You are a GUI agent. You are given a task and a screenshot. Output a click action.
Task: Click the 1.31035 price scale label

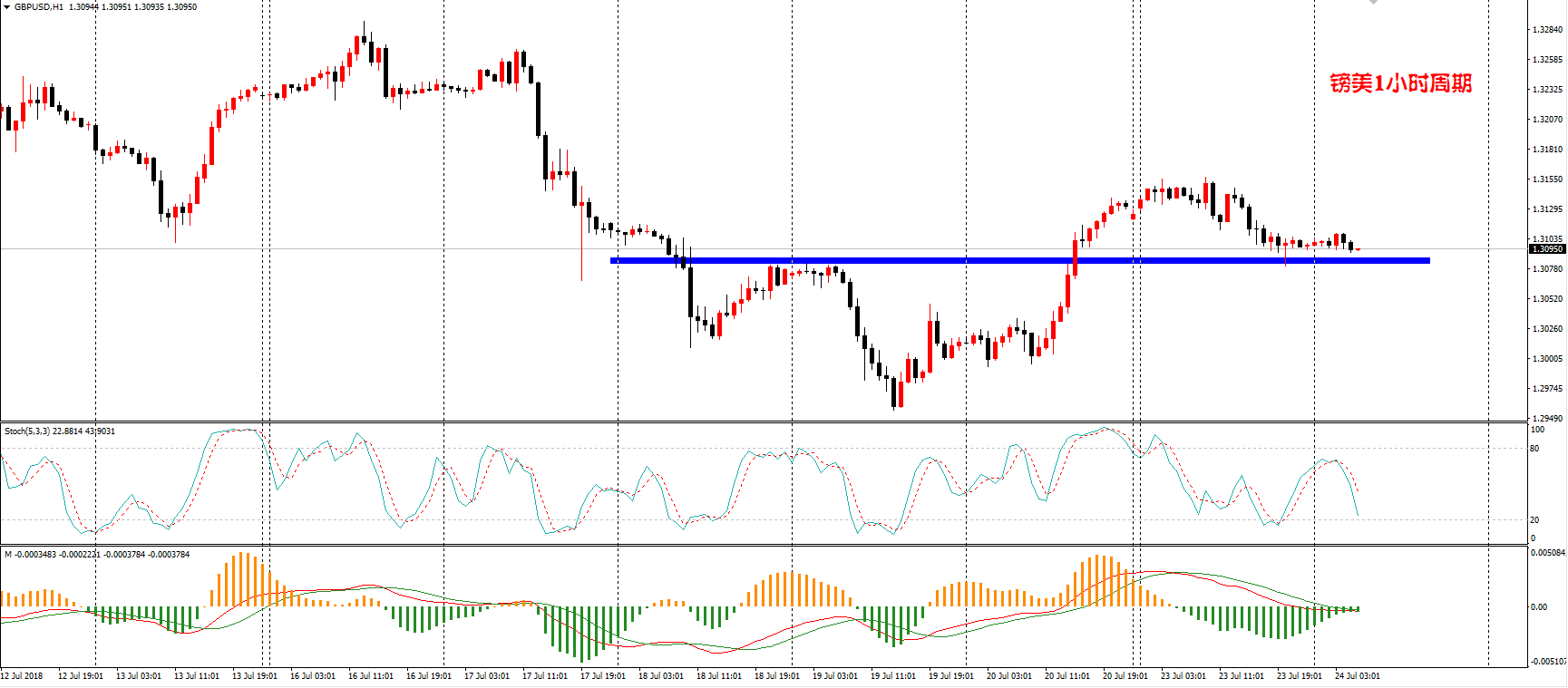[x=1547, y=239]
